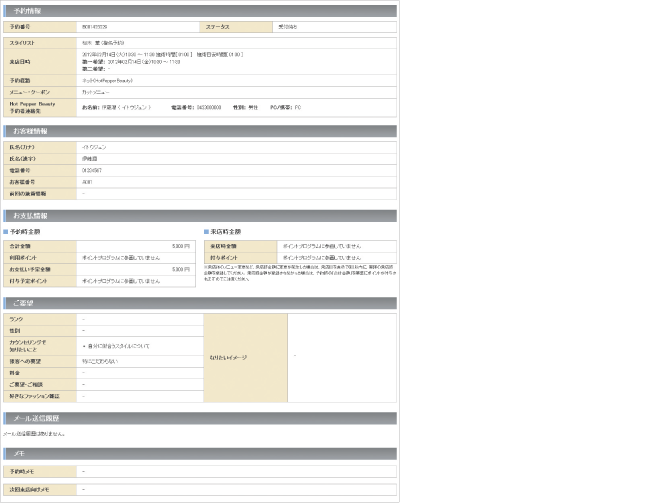Click the スタイリスト name value
This screenshot has width=670, height=503.
point(103,43)
